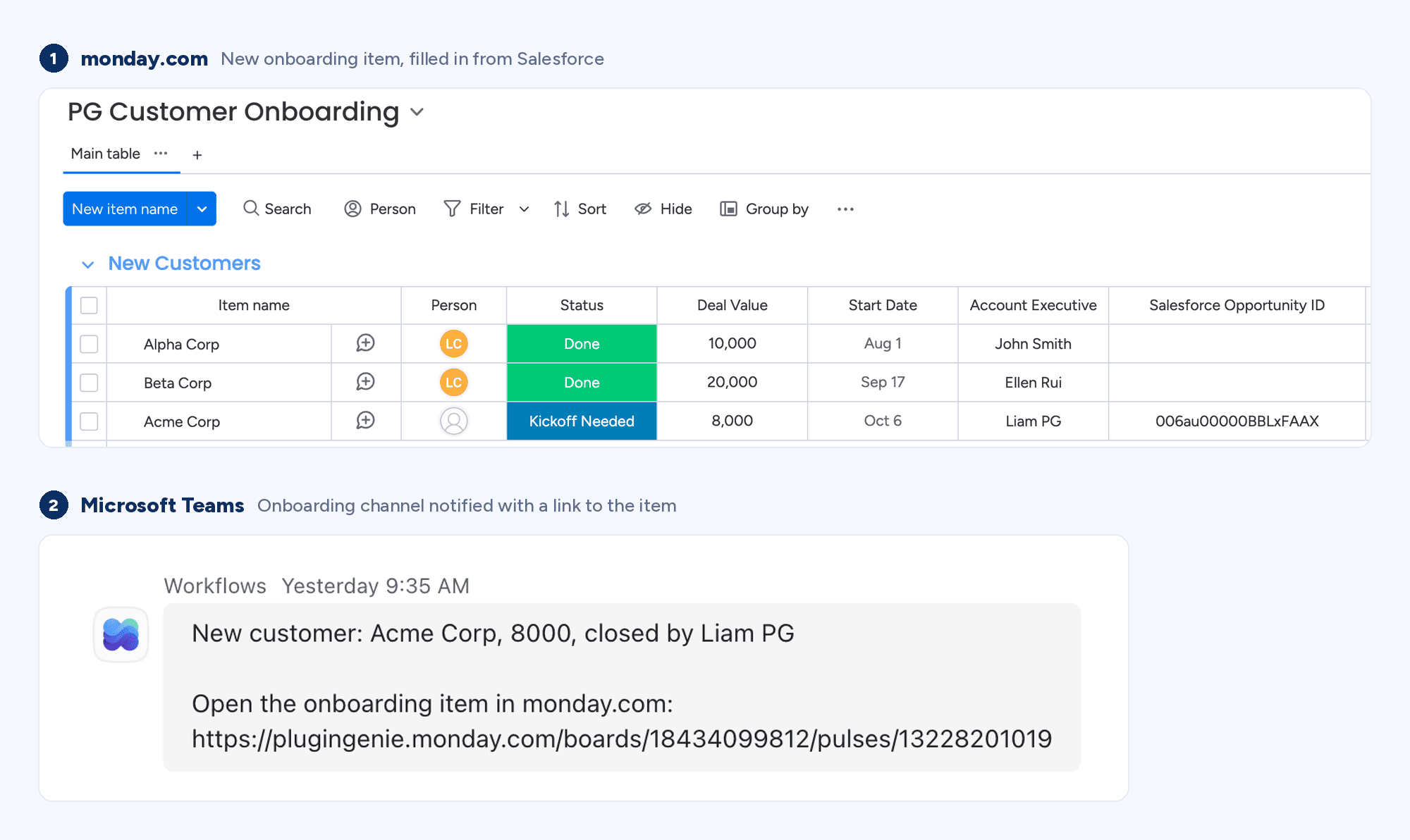This screenshot has width=1410, height=840.
Task: Add an update to Beta Corp
Action: pyautogui.click(x=365, y=382)
